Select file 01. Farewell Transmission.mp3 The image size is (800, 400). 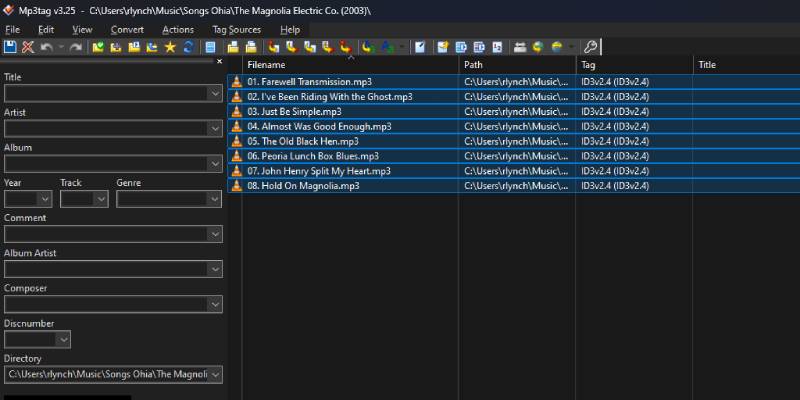(310, 82)
